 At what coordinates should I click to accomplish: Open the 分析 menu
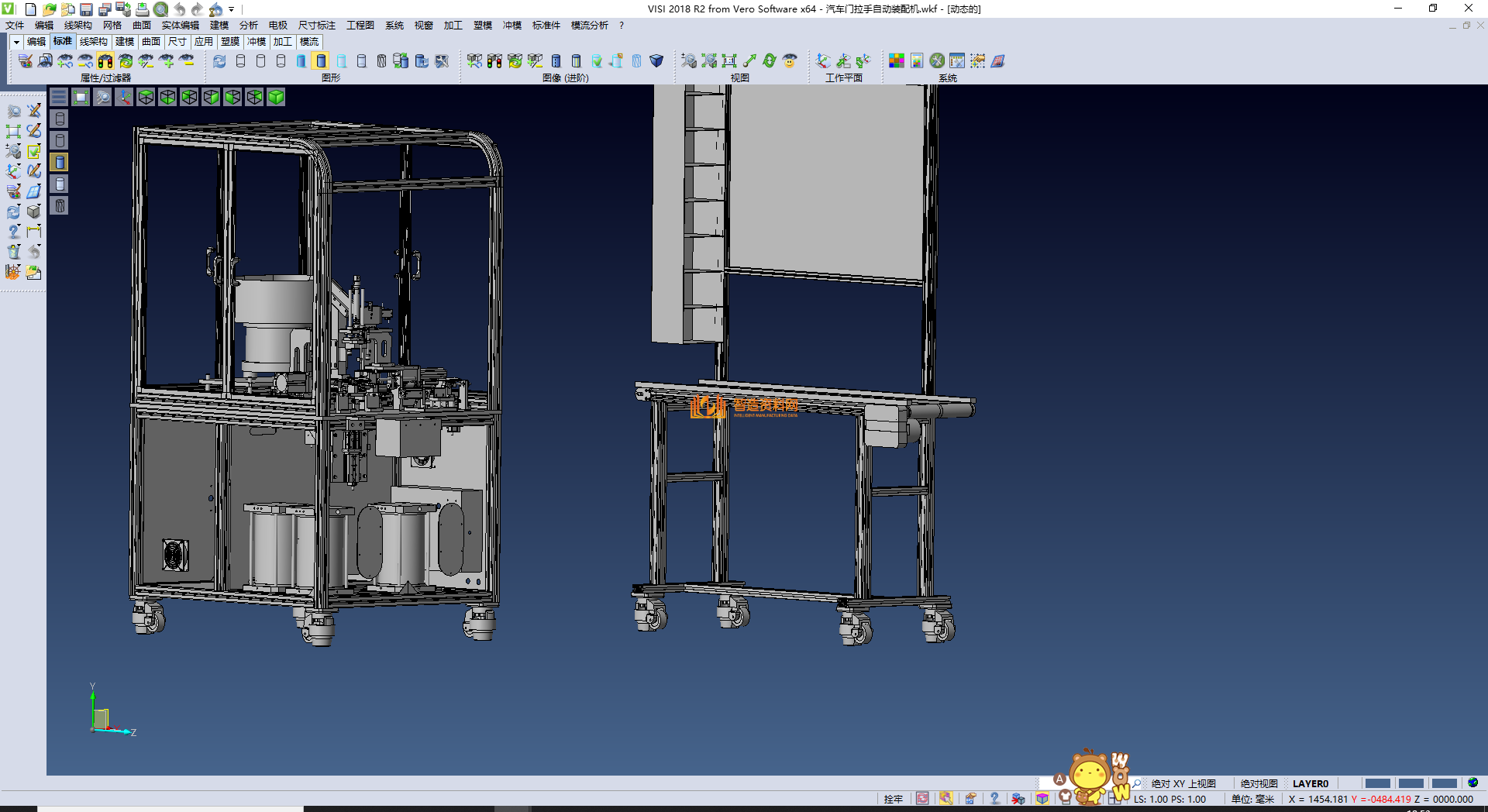[248, 26]
